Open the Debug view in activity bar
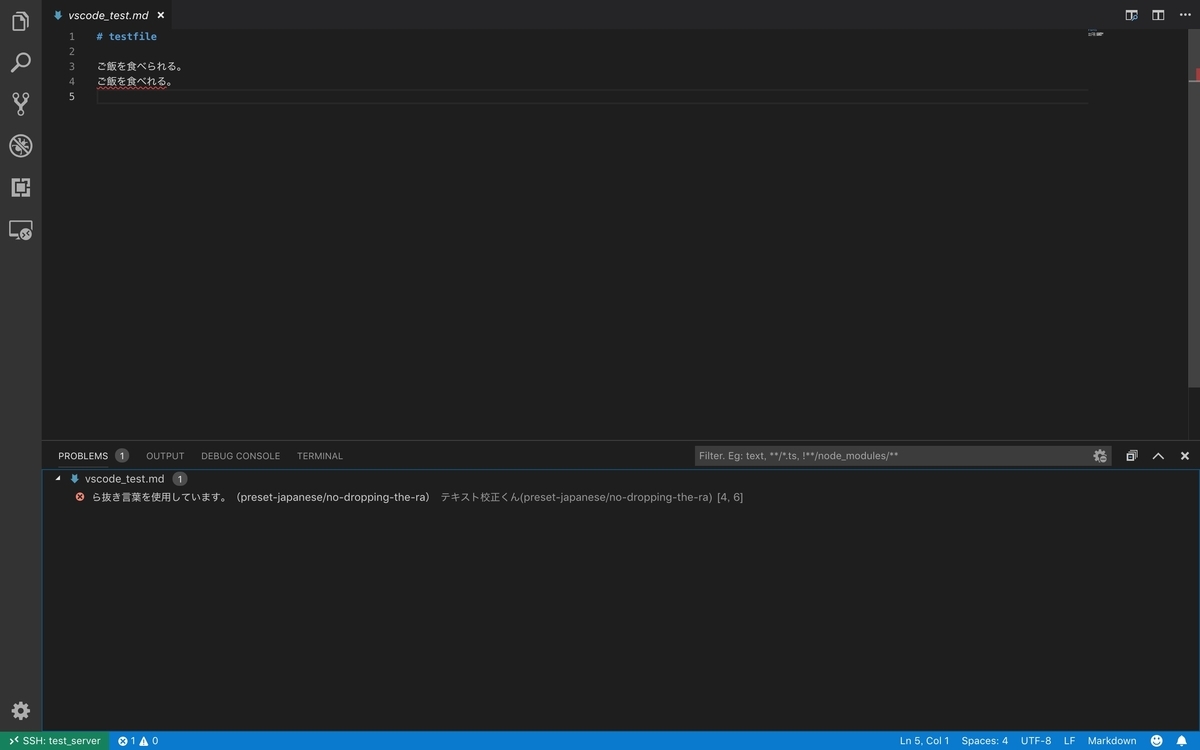This screenshot has height=750, width=1200. pos(20,146)
